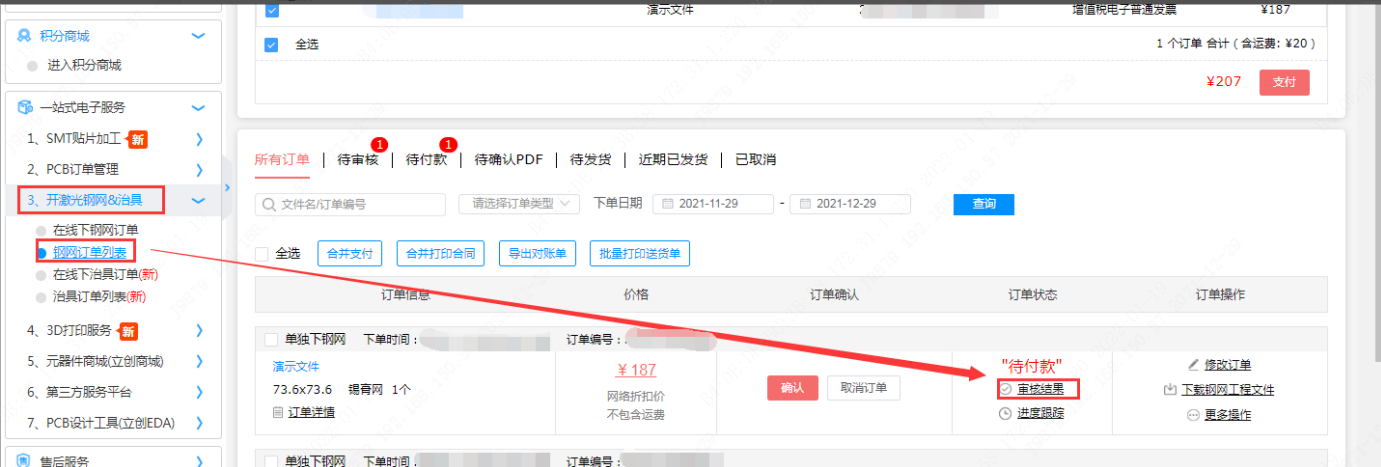Click the 更多操作 ellipsis icon
Screen dimensions: 1381x467
tap(1193, 415)
